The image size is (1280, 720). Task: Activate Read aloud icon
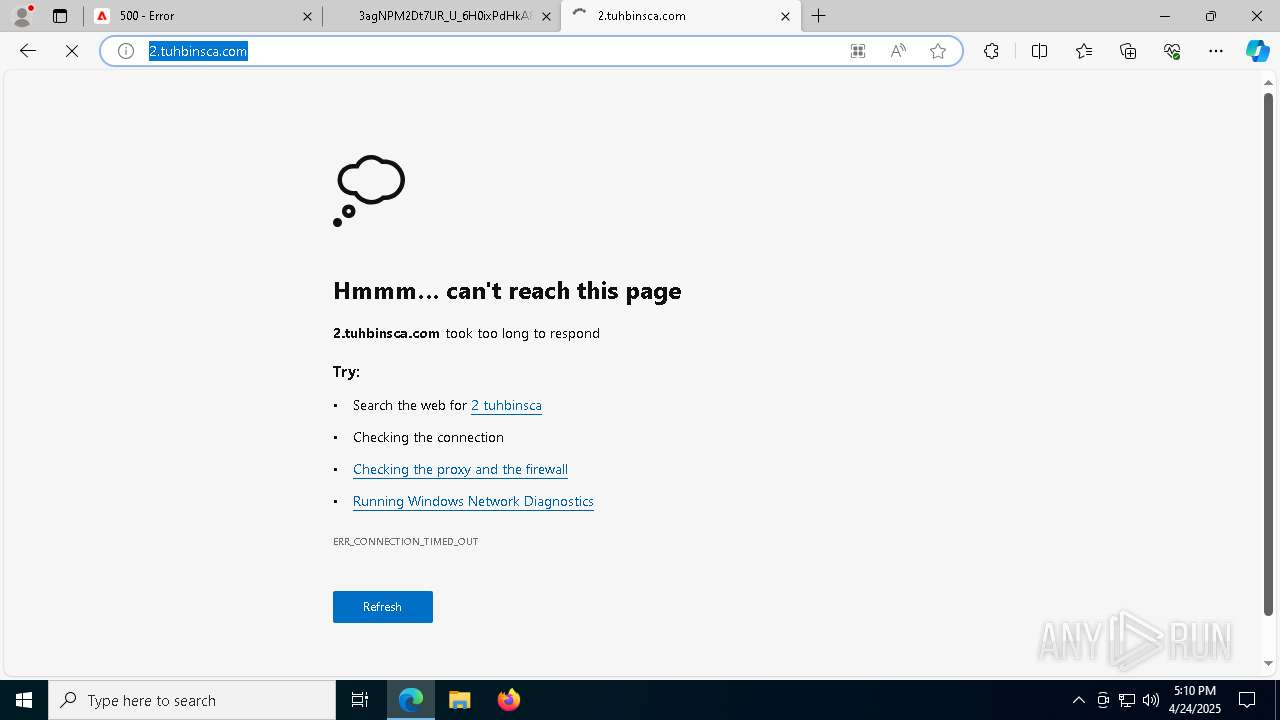(x=898, y=51)
